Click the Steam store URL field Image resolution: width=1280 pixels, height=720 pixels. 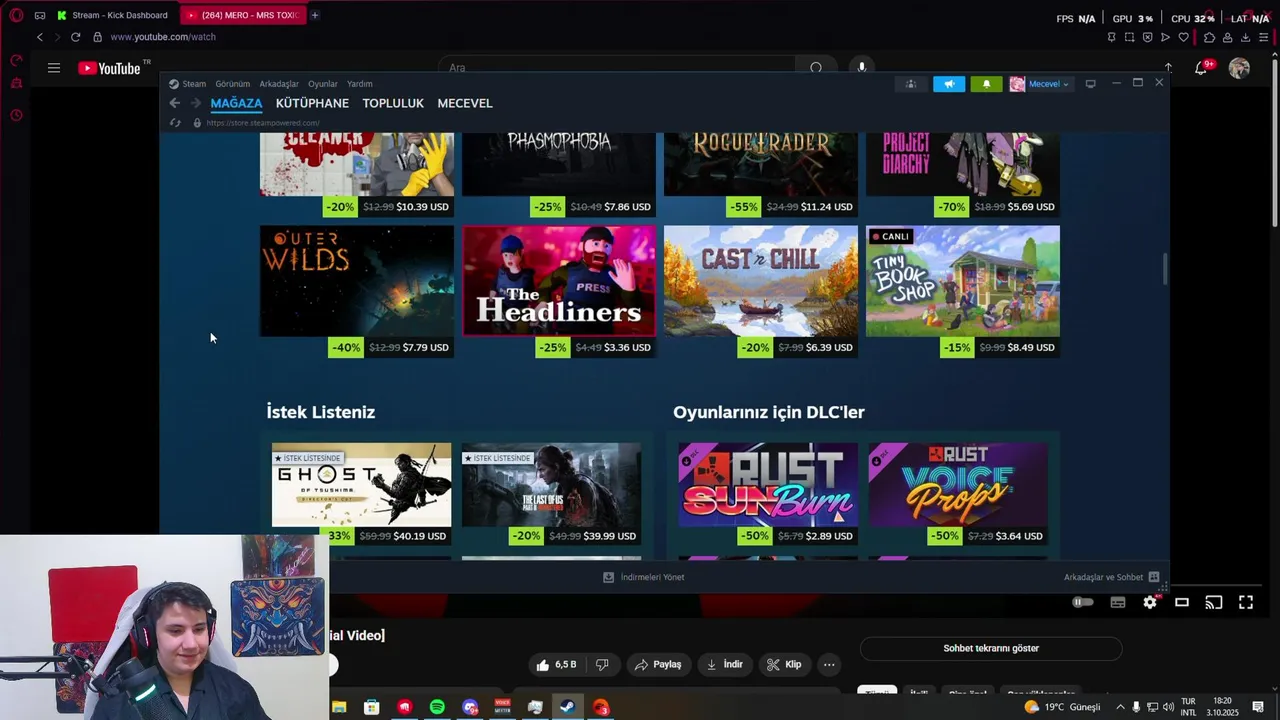(263, 123)
